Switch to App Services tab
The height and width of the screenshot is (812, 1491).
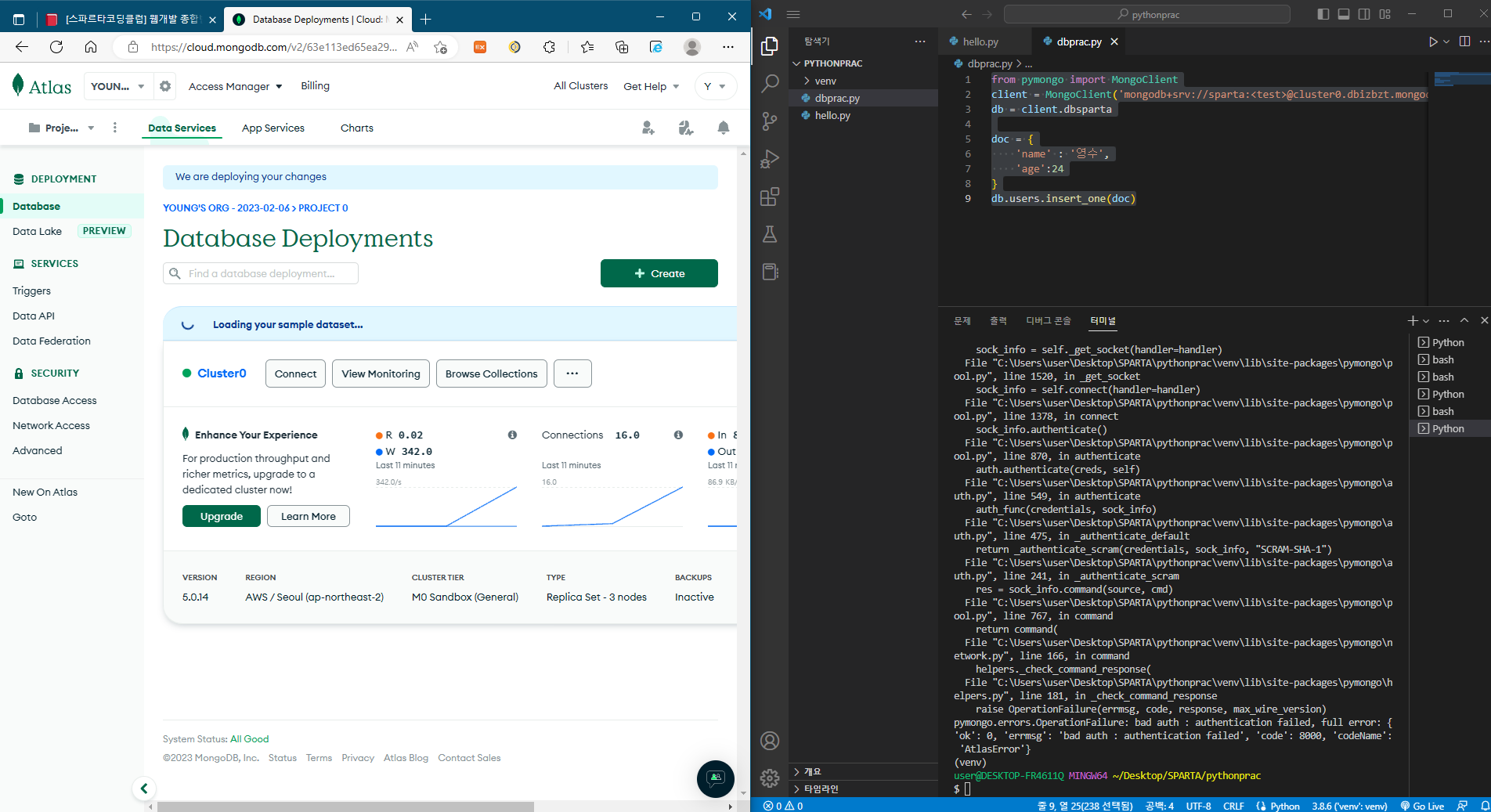[x=273, y=128]
